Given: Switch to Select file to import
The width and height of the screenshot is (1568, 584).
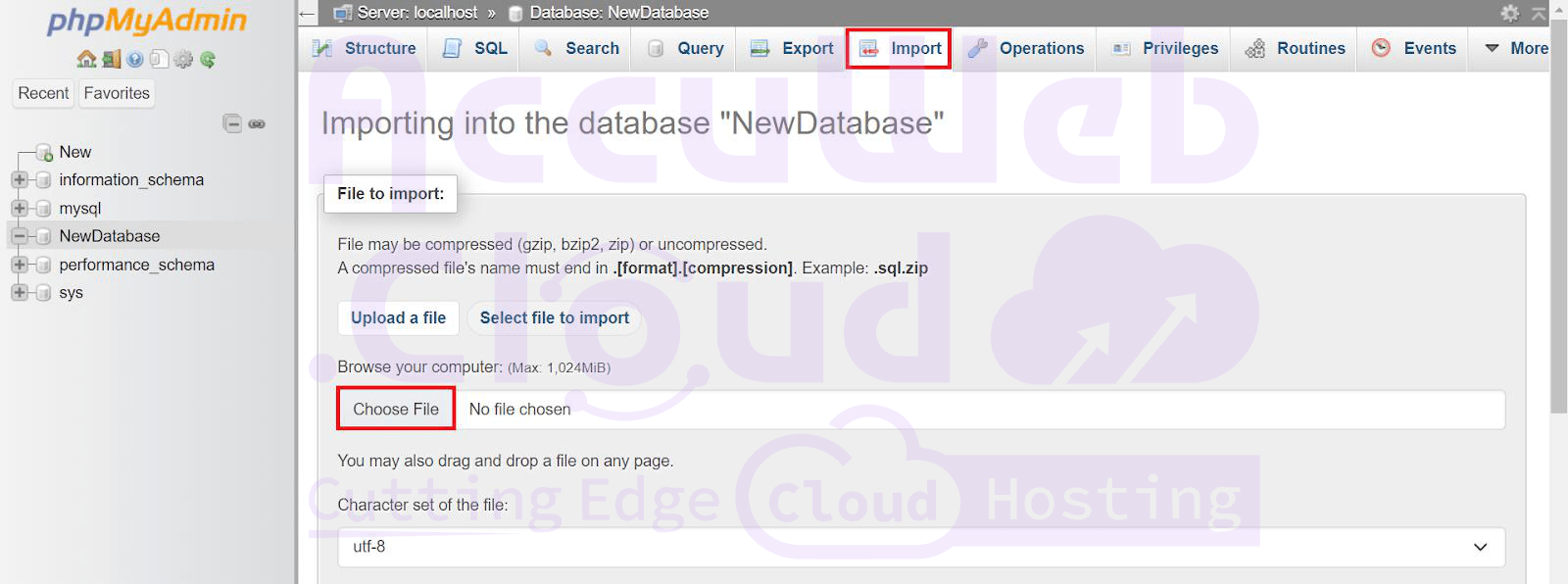Looking at the screenshot, I should (554, 317).
